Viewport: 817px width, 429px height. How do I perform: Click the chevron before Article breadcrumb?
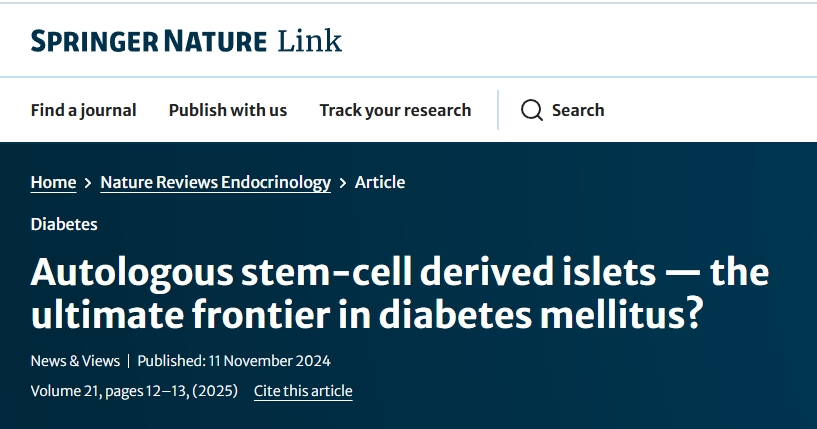[343, 183]
